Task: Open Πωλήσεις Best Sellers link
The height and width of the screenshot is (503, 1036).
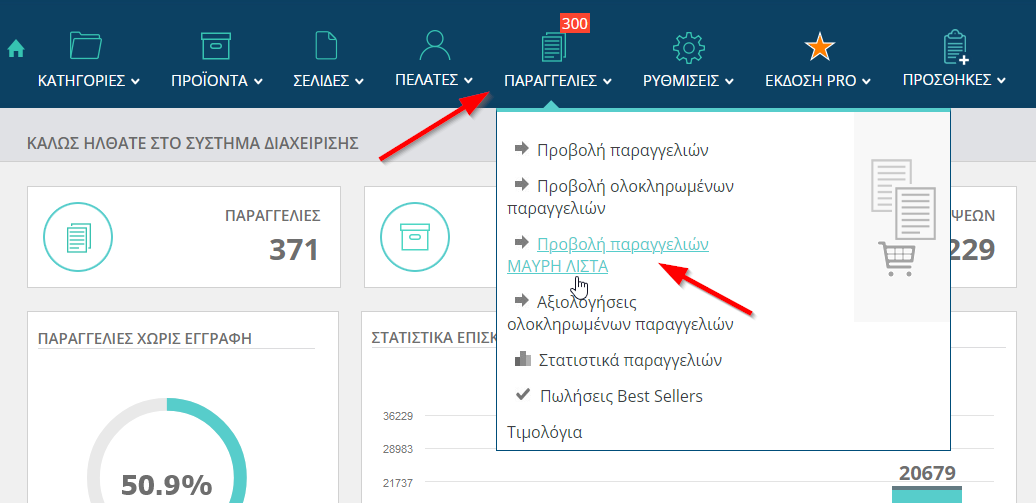Action: tap(621, 397)
